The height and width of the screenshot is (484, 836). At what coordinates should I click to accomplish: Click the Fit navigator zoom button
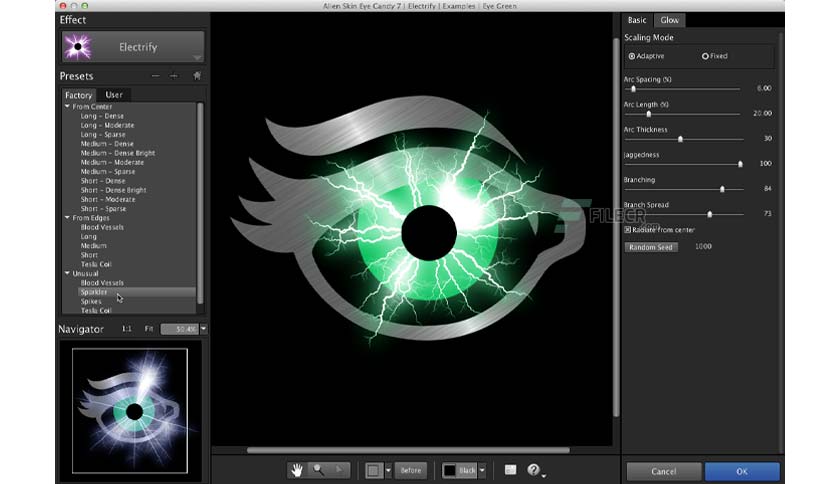click(149, 329)
